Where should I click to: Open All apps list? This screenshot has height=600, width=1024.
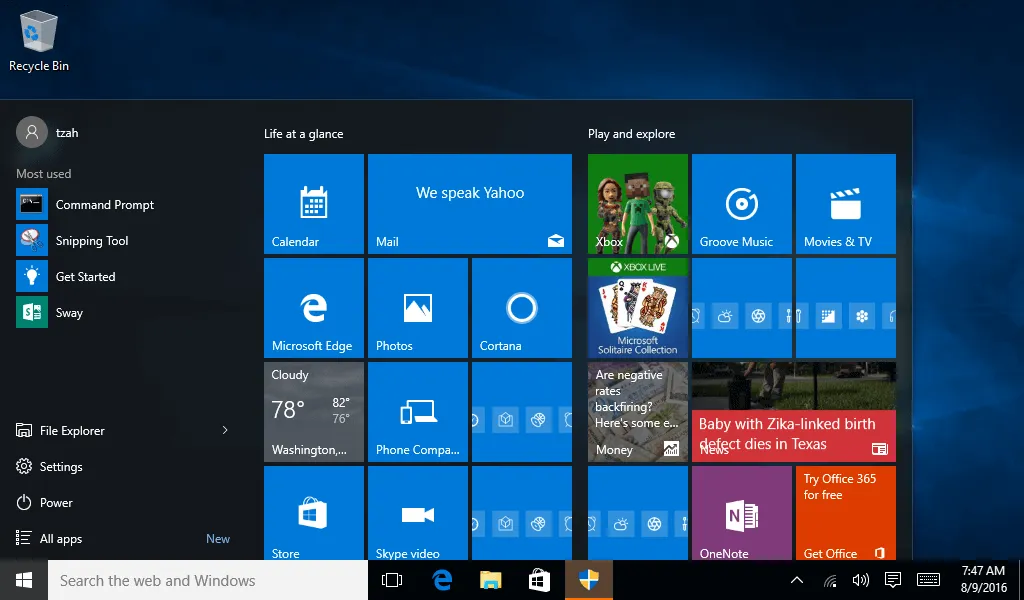(x=61, y=539)
